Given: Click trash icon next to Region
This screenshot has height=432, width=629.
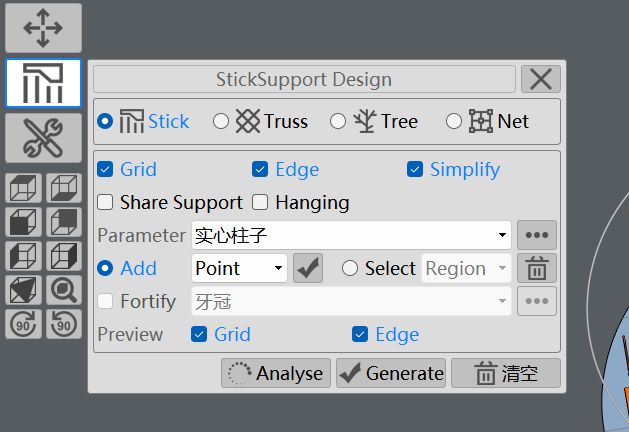Looking at the screenshot, I should [537, 268].
